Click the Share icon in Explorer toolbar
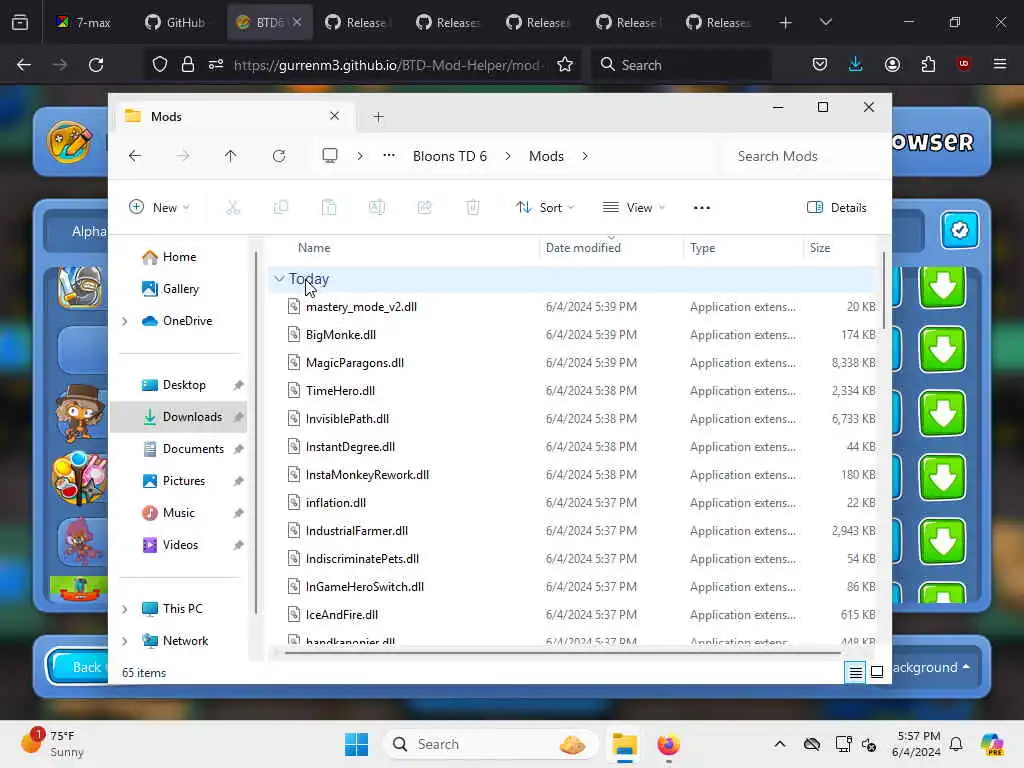 pos(424,208)
